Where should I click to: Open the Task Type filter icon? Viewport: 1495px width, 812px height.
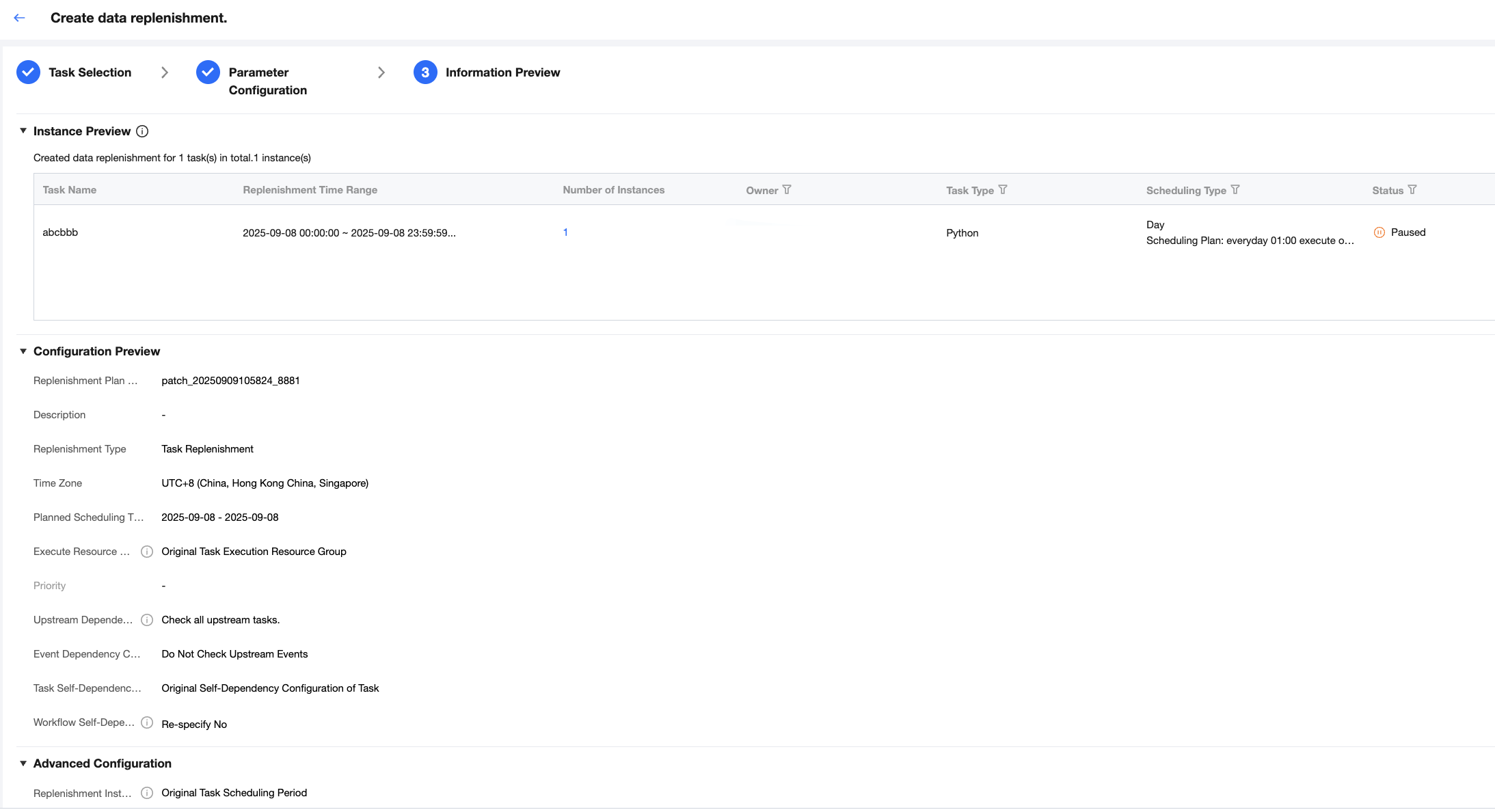point(1003,190)
